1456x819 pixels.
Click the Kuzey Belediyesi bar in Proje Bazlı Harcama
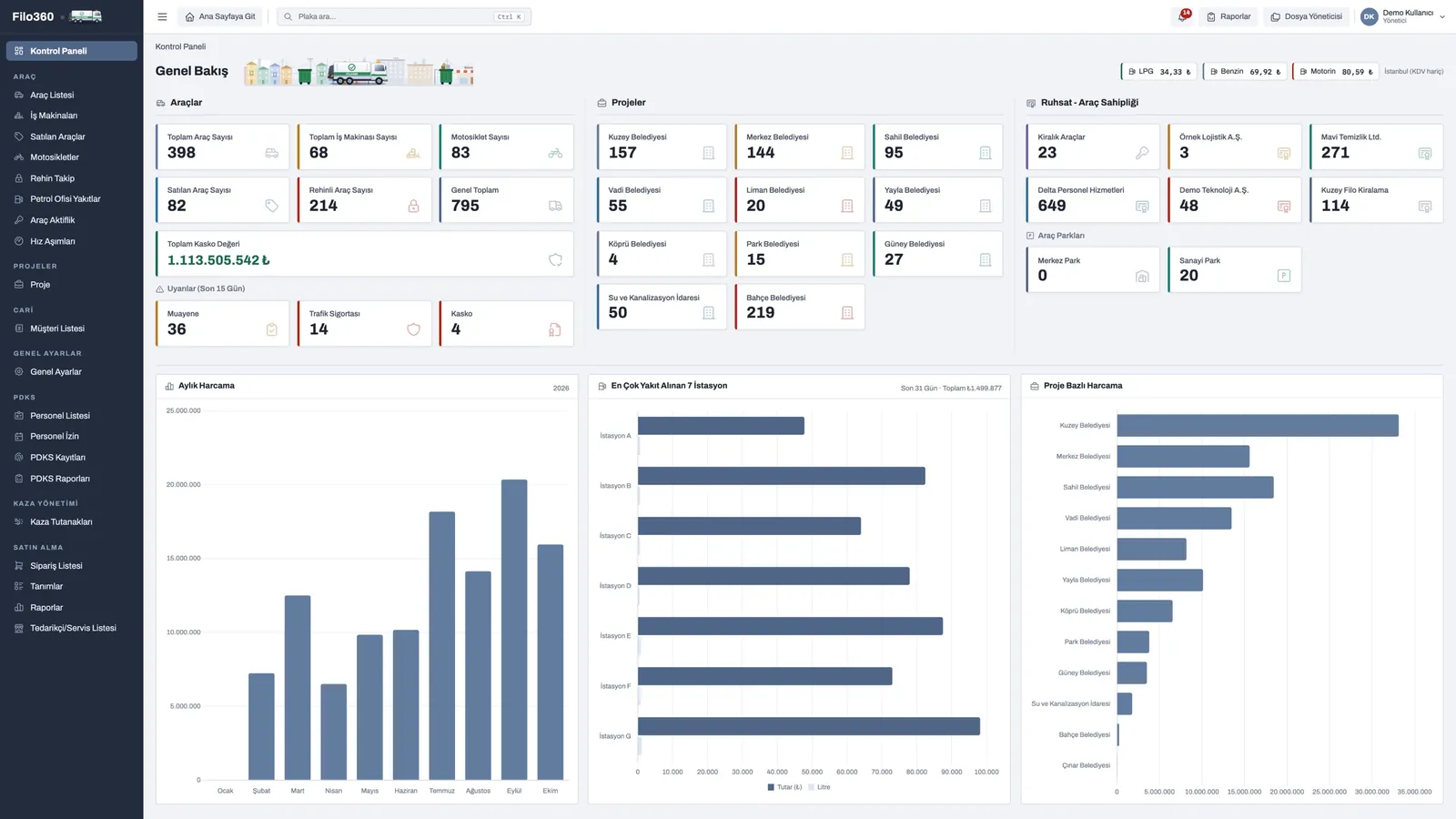[x=1258, y=425]
